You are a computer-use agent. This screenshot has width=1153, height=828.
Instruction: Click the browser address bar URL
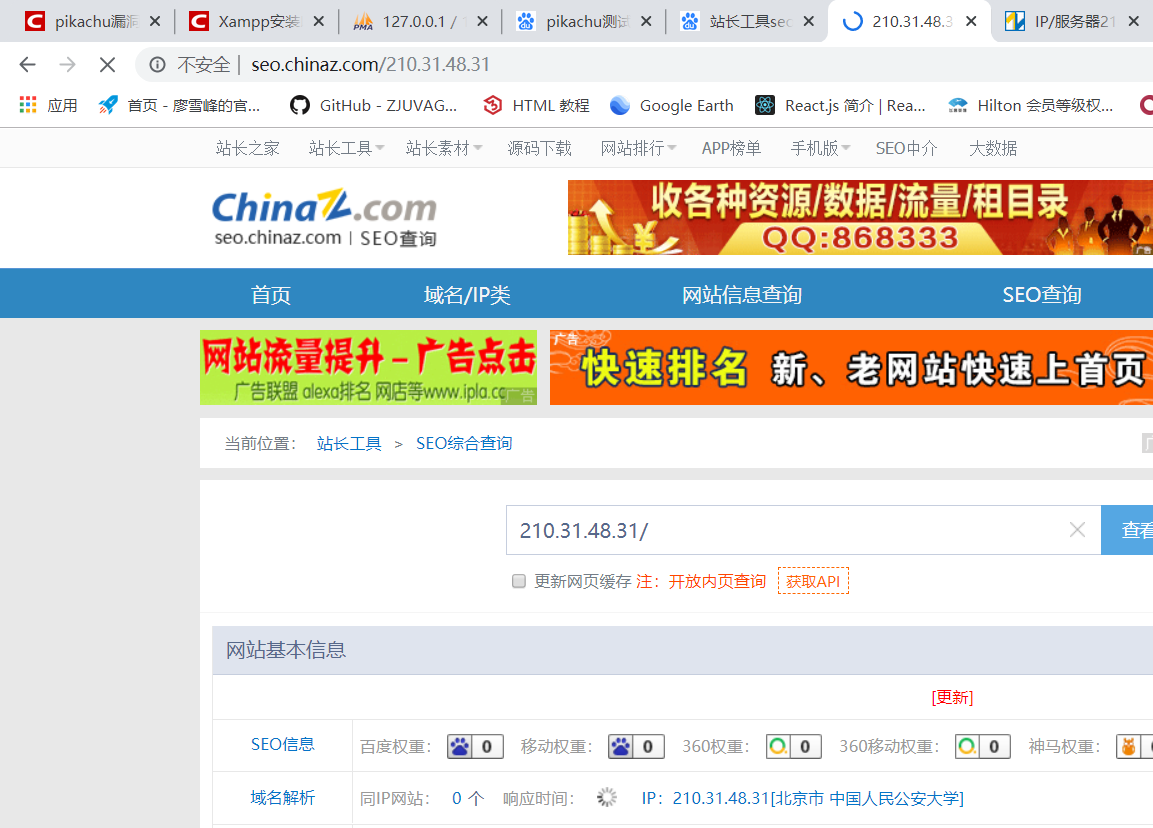coord(371,65)
